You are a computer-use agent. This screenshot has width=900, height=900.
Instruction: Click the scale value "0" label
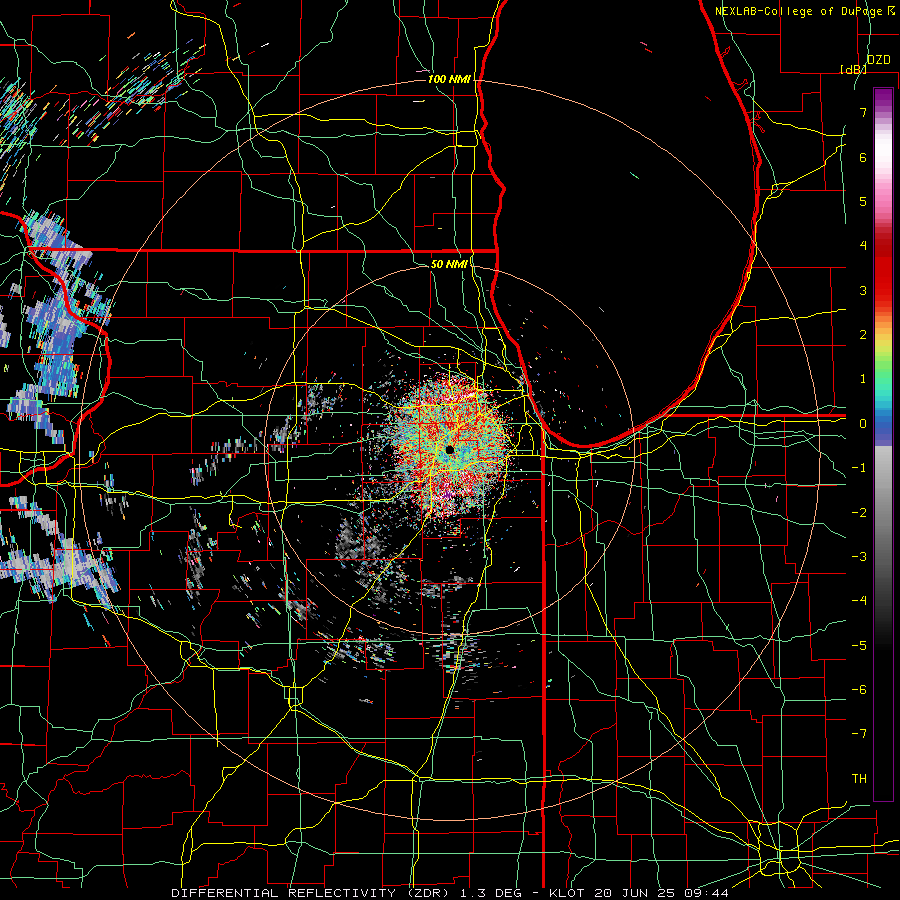point(863,424)
